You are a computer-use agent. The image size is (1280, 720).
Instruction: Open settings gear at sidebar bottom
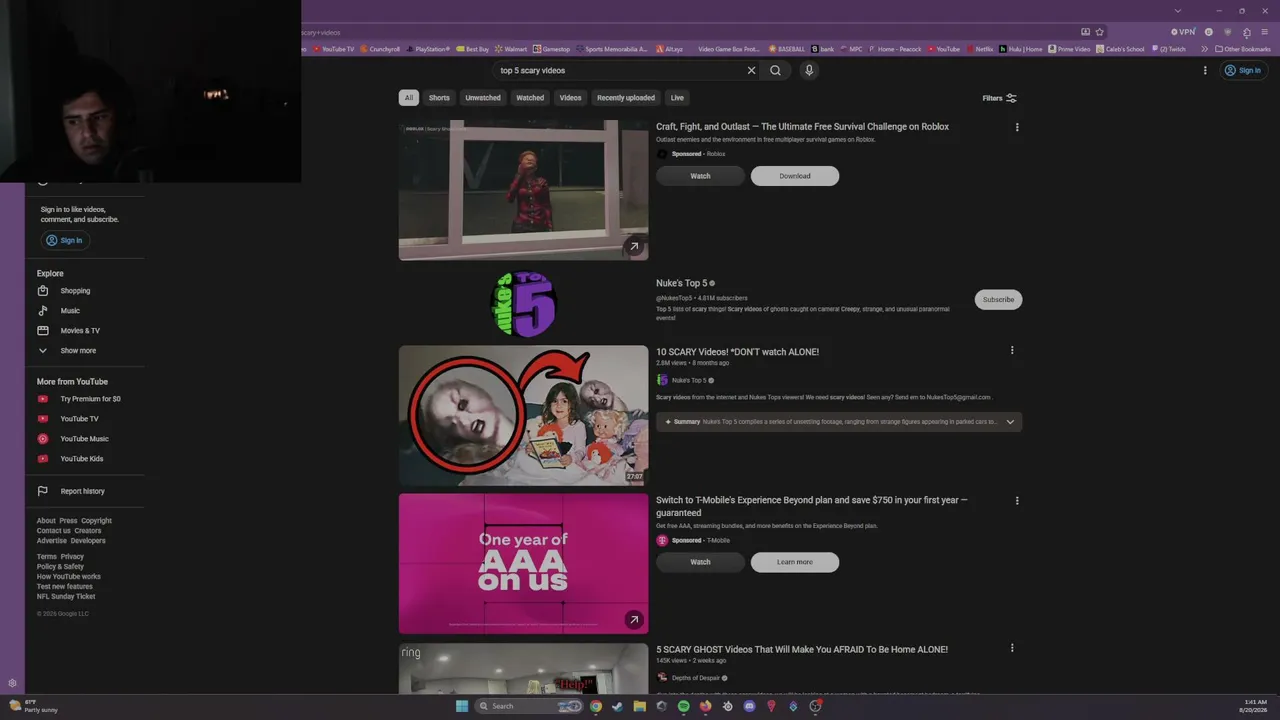12,684
